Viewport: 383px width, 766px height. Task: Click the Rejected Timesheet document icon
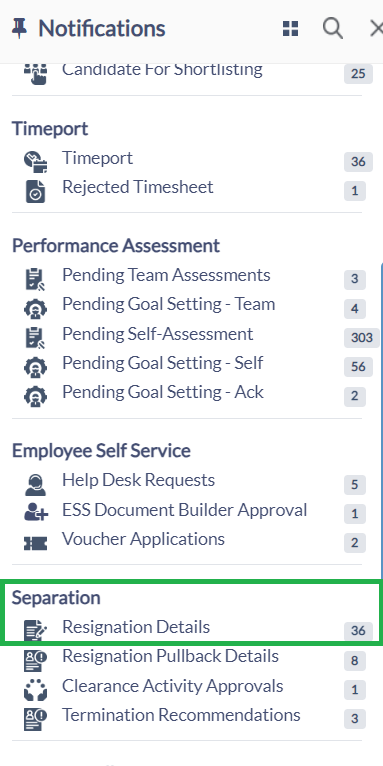pos(36,191)
